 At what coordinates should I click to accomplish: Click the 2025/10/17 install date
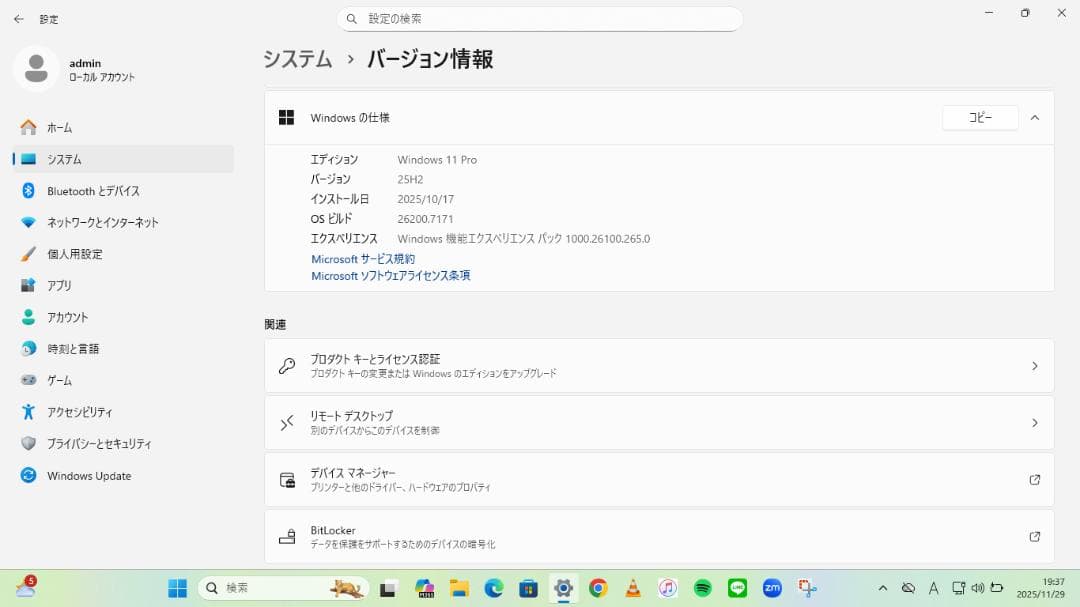pyautogui.click(x=426, y=199)
